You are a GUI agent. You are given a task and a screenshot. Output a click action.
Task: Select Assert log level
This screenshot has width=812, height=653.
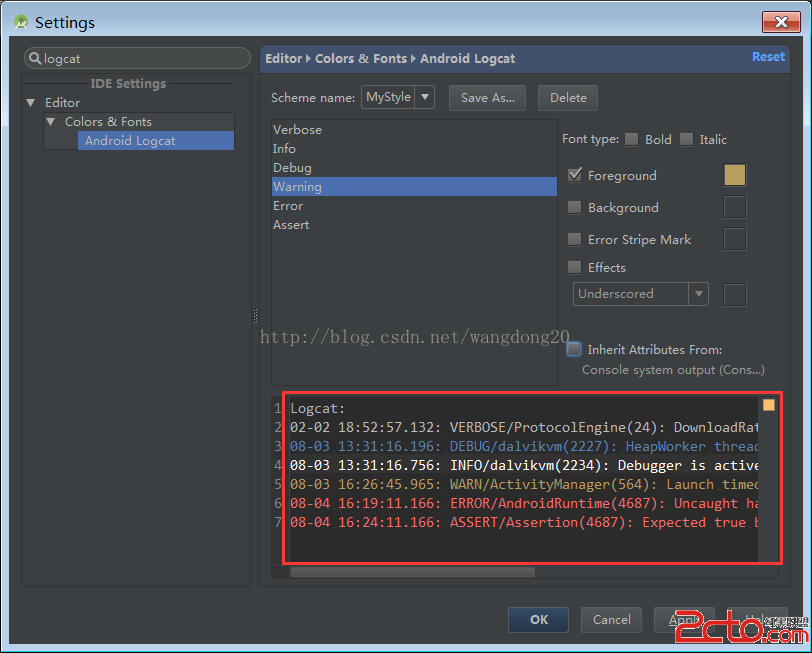(414, 225)
